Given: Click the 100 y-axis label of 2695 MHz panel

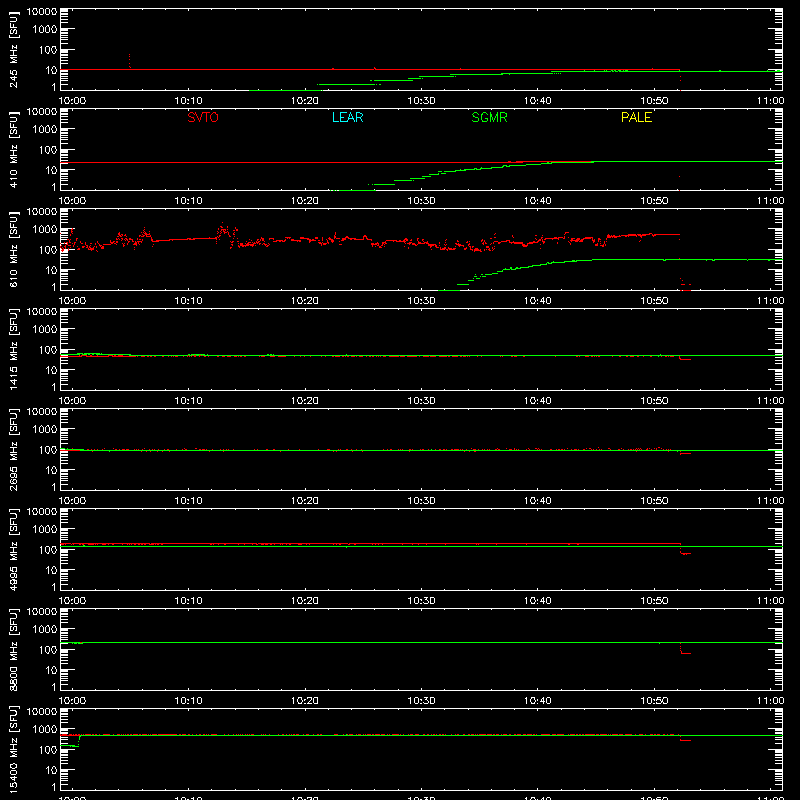Looking at the screenshot, I should 48,449.
